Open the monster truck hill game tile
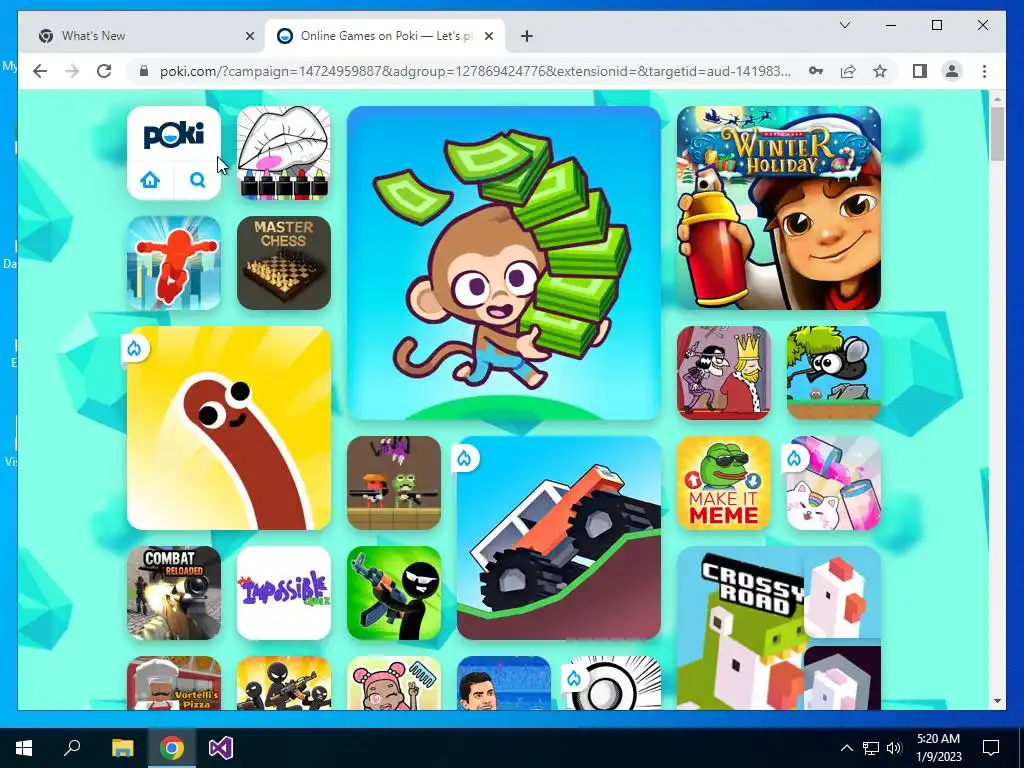 point(558,538)
